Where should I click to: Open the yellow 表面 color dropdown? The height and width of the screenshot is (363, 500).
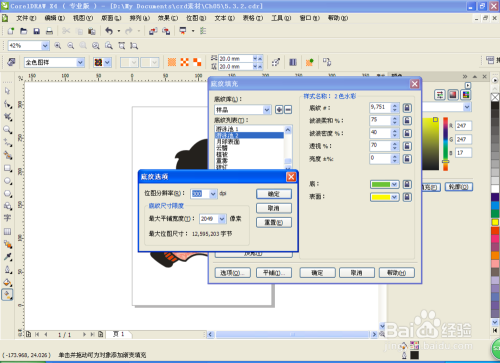395,197
